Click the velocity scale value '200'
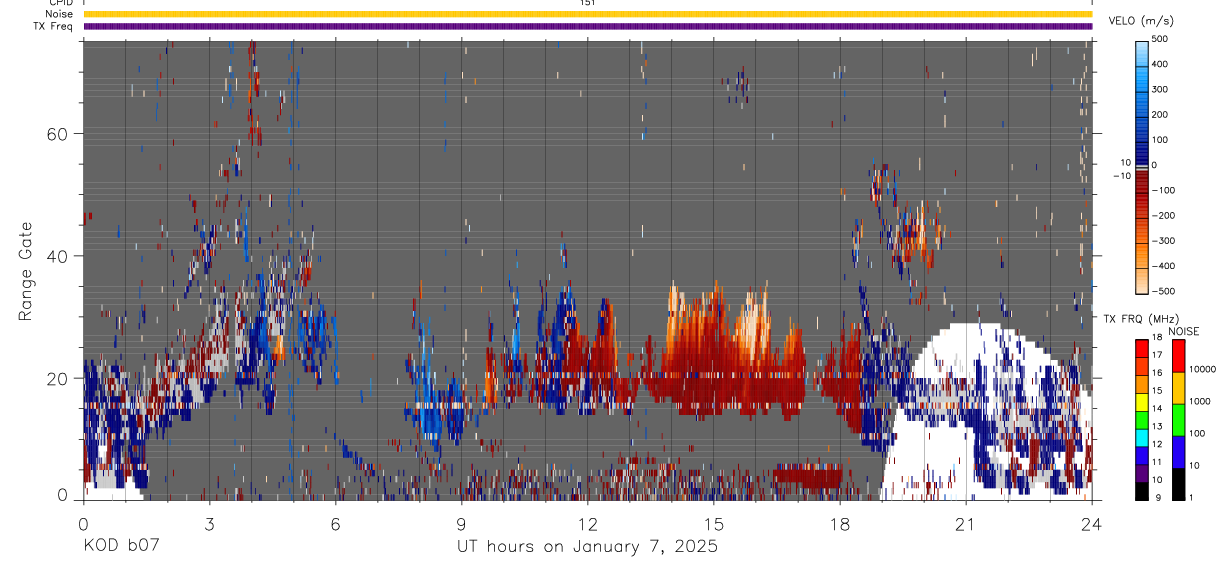 (1160, 114)
